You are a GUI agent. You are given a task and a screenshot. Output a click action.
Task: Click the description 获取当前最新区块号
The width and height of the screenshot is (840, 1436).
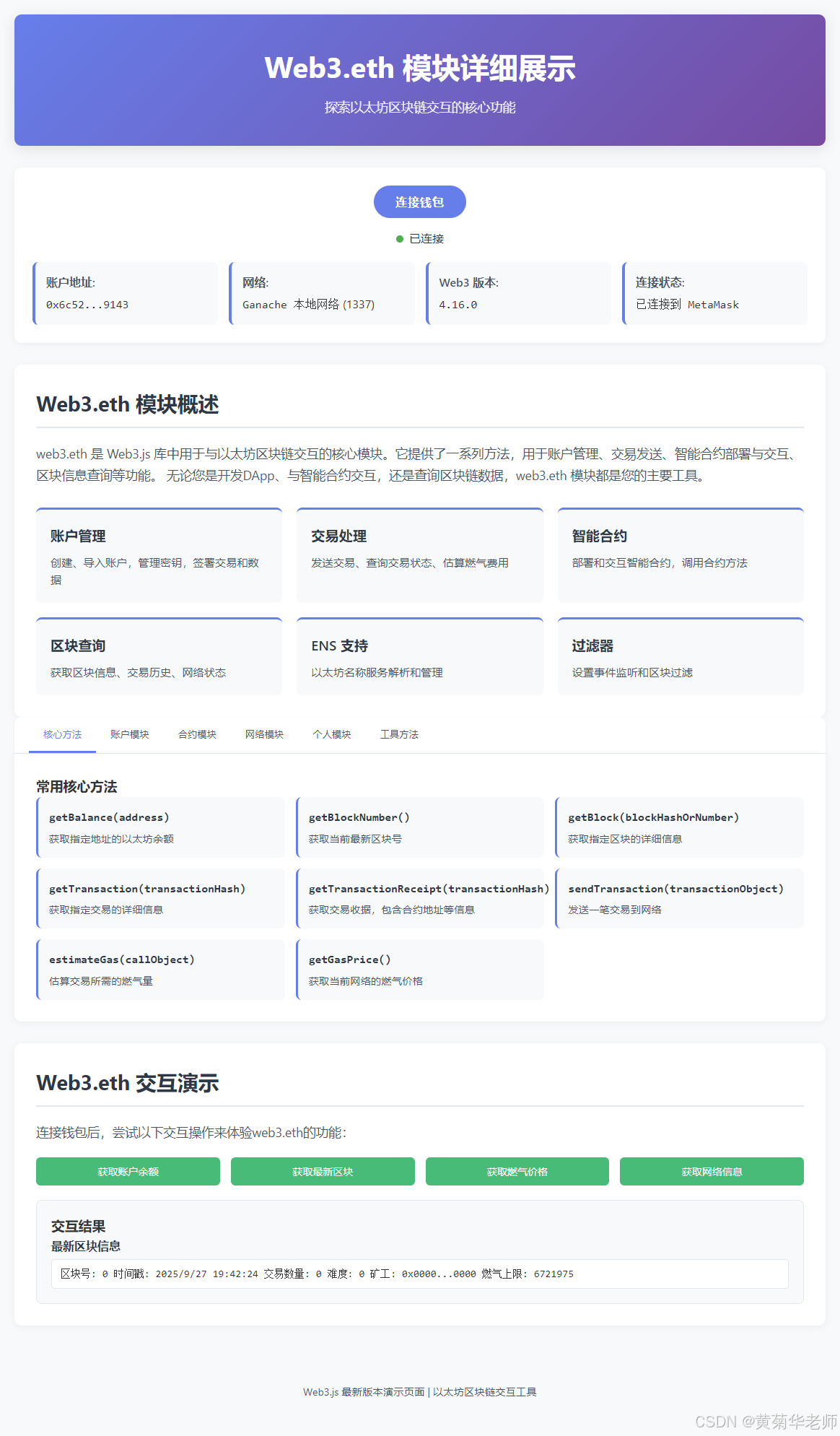[355, 839]
